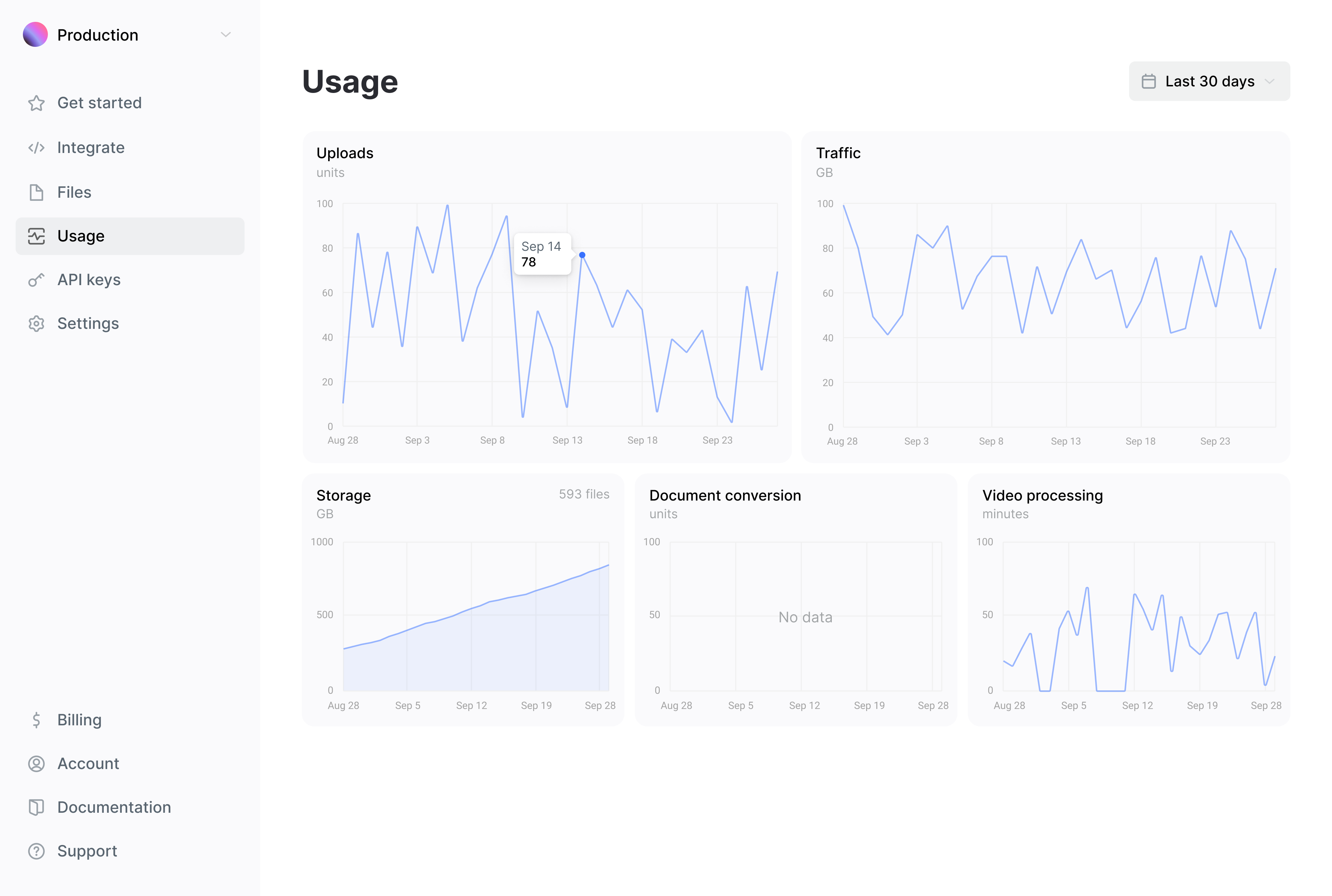The height and width of the screenshot is (896, 1332).
Task: Select the Get started star icon
Action: [36, 103]
